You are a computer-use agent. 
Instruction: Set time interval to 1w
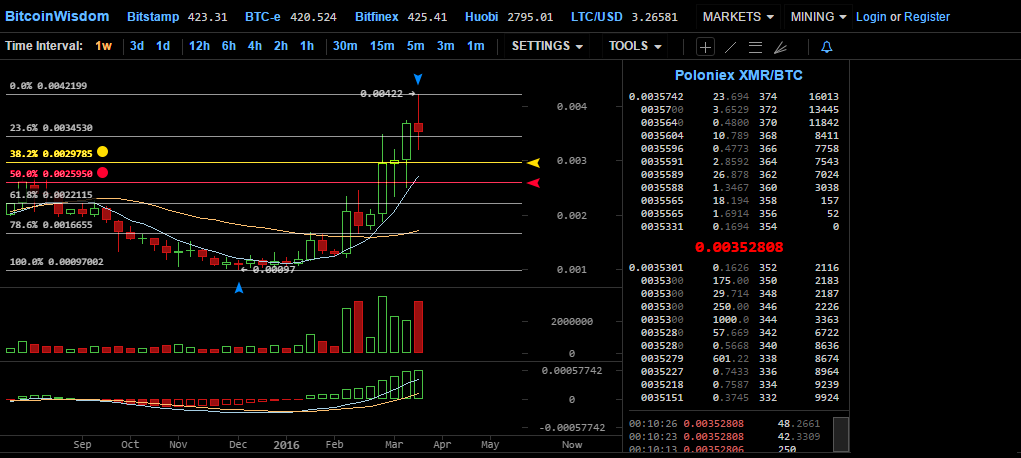point(104,46)
